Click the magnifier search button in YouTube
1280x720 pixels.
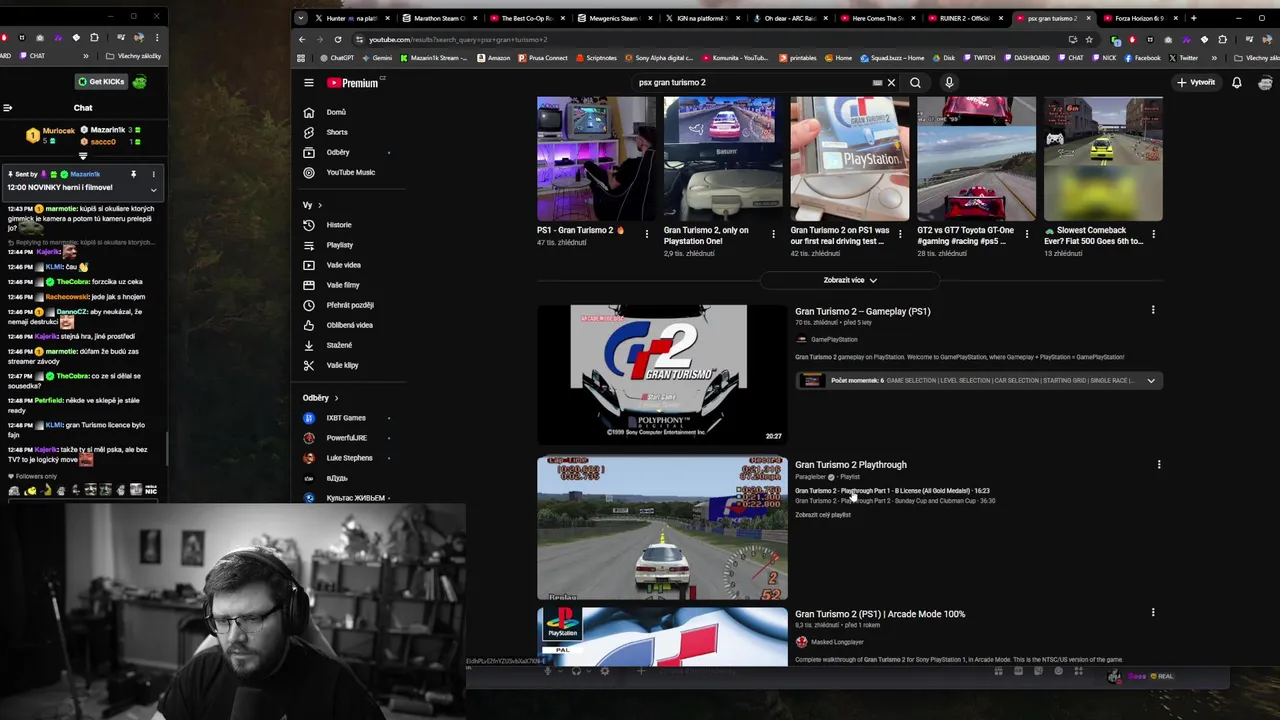pyautogui.click(x=916, y=83)
